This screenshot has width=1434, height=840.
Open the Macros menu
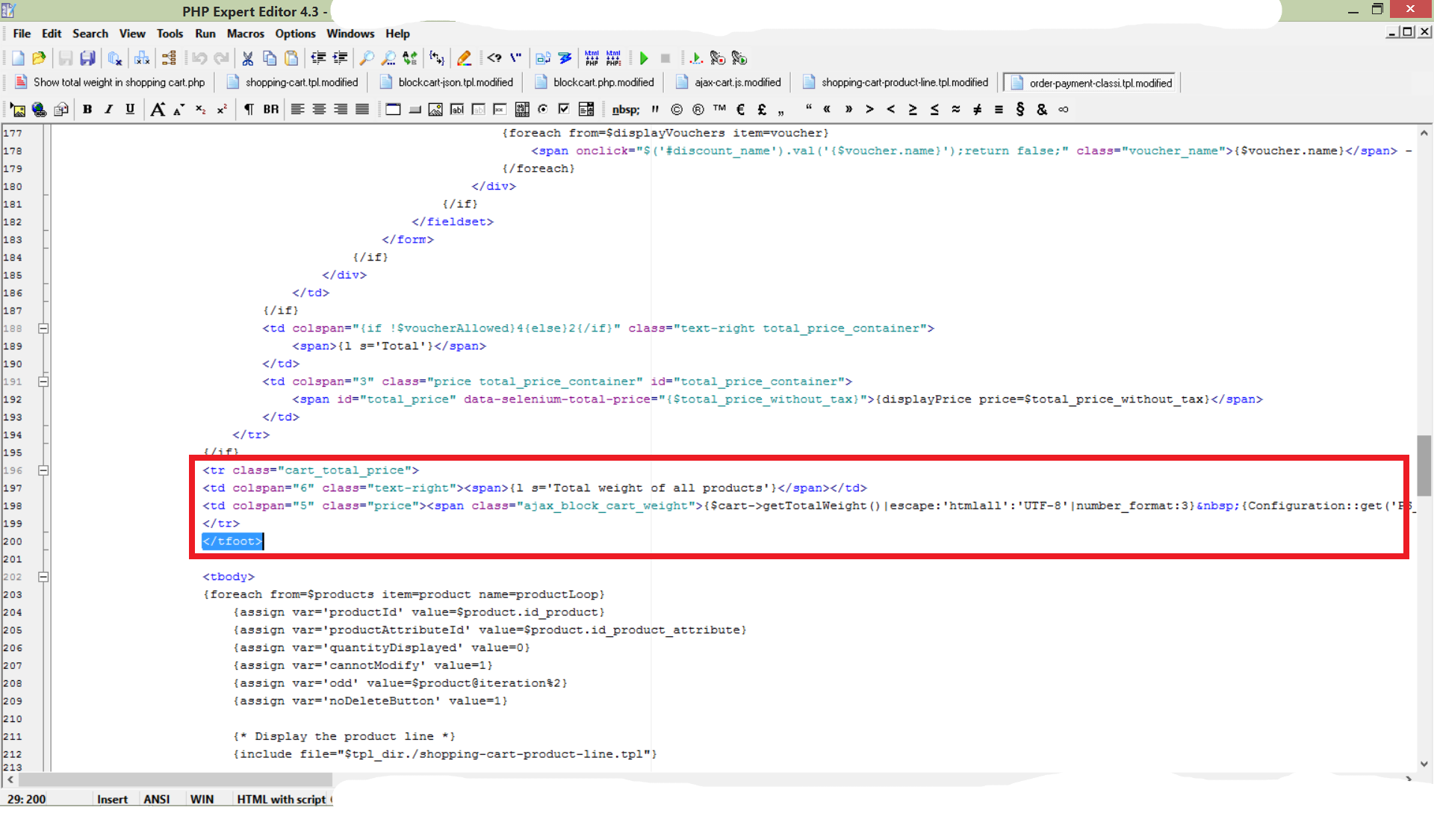pyautogui.click(x=245, y=34)
